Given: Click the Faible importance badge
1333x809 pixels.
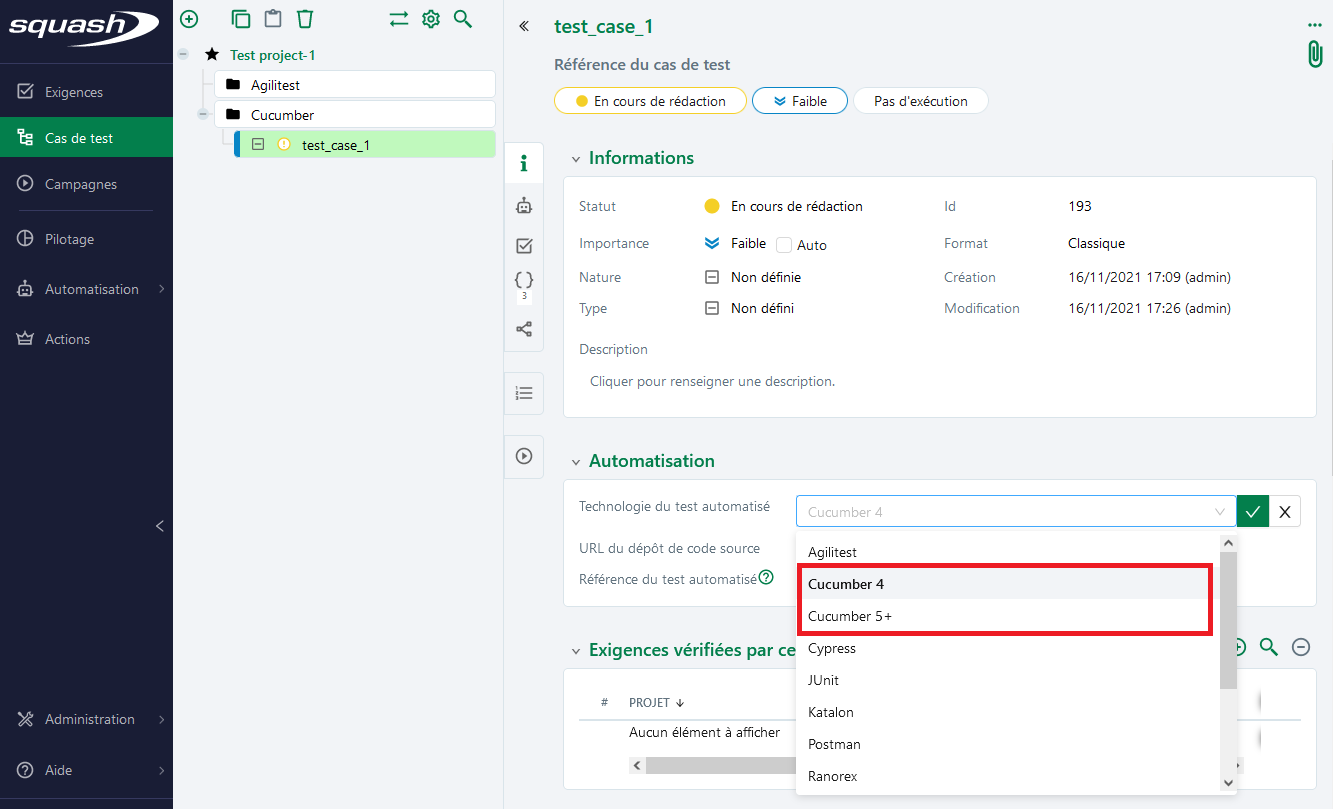Looking at the screenshot, I should tap(800, 101).
